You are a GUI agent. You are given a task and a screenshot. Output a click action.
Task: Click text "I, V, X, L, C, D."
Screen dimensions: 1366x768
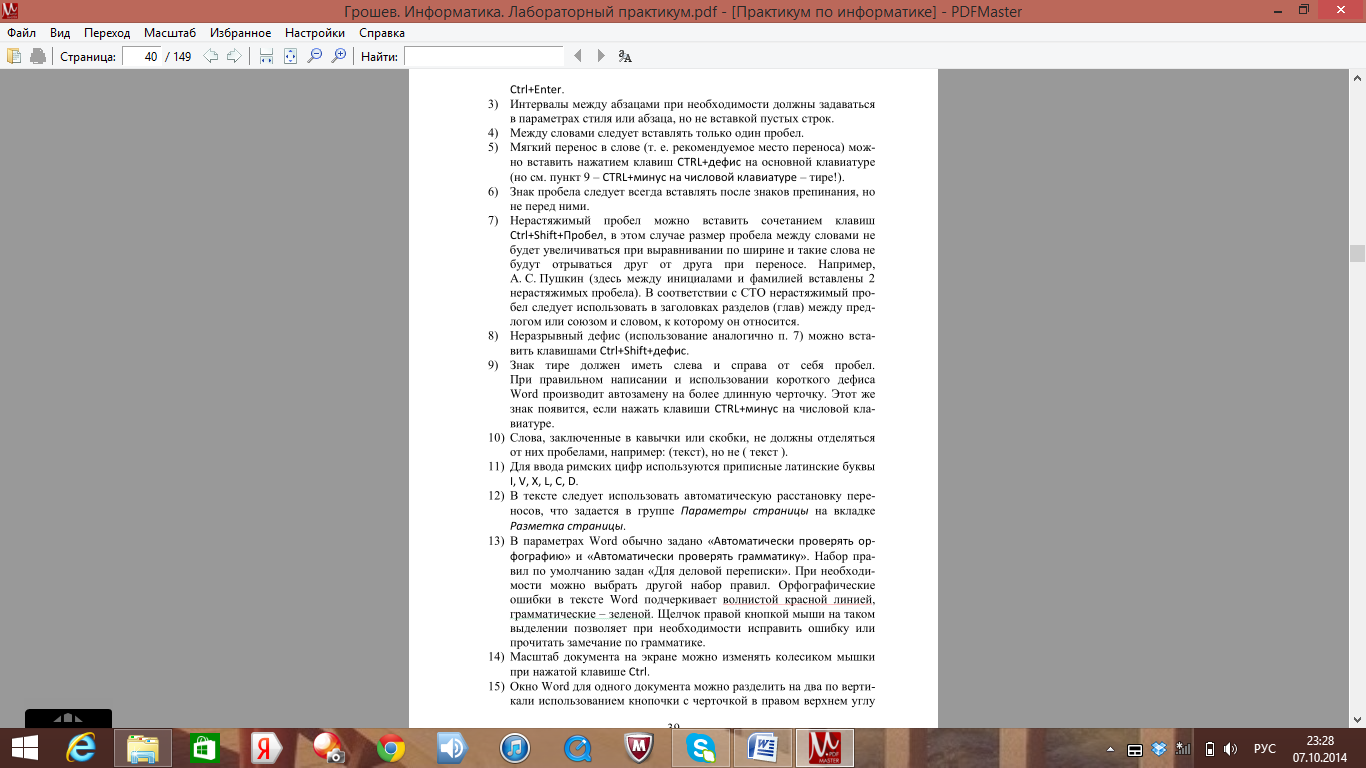point(544,481)
